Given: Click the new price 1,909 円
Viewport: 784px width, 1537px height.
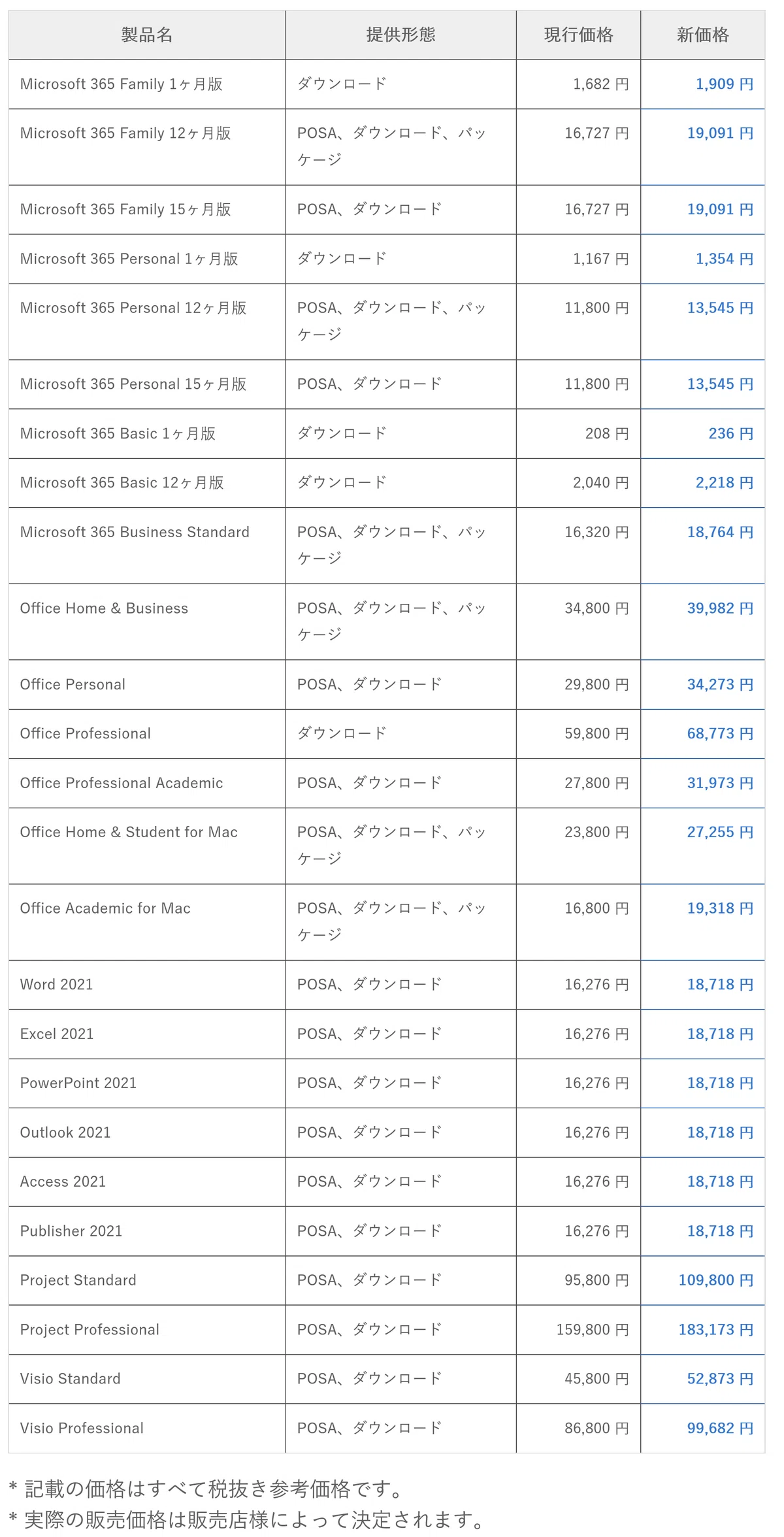Looking at the screenshot, I should 725,84.
